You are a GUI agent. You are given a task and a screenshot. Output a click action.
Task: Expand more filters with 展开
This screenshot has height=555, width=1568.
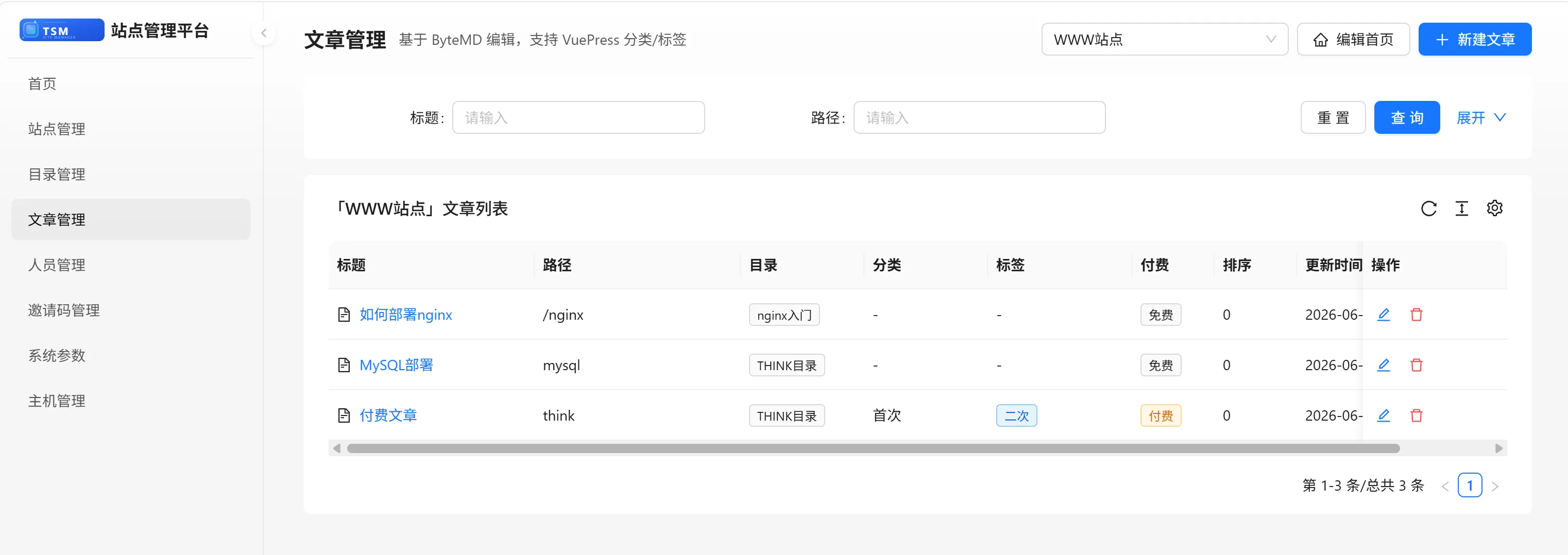[x=1481, y=117]
